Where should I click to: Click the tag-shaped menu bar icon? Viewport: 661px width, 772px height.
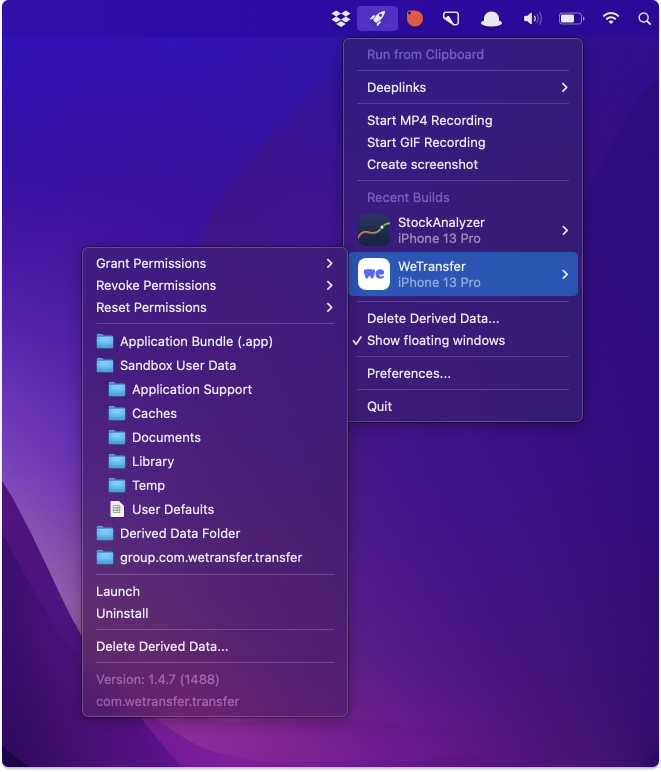tap(451, 19)
